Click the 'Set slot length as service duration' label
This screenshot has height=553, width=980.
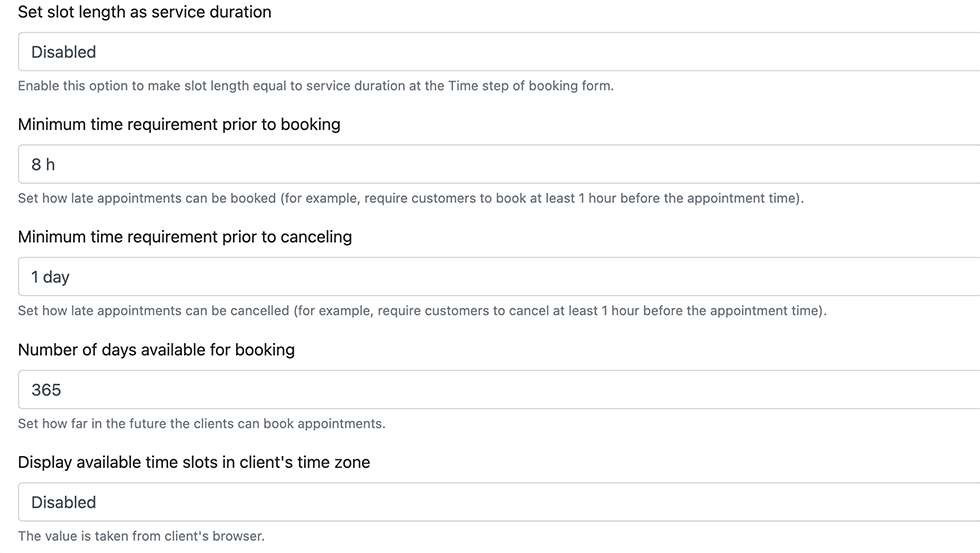(x=144, y=13)
